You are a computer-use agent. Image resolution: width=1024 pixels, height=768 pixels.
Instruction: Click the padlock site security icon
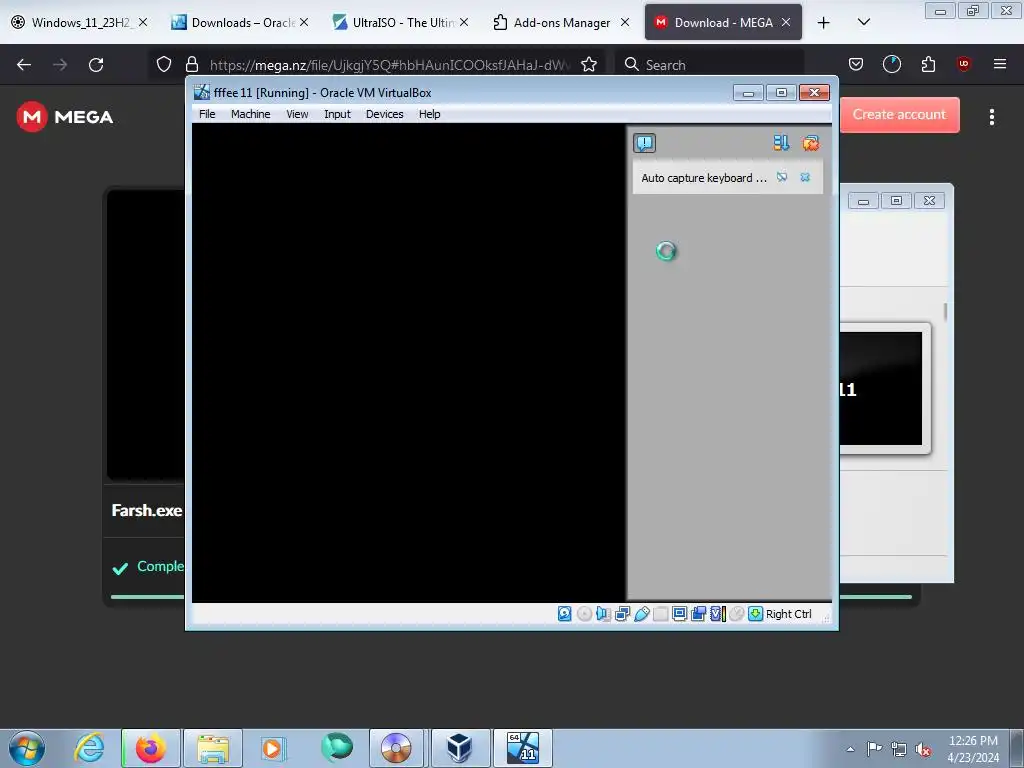[191, 64]
